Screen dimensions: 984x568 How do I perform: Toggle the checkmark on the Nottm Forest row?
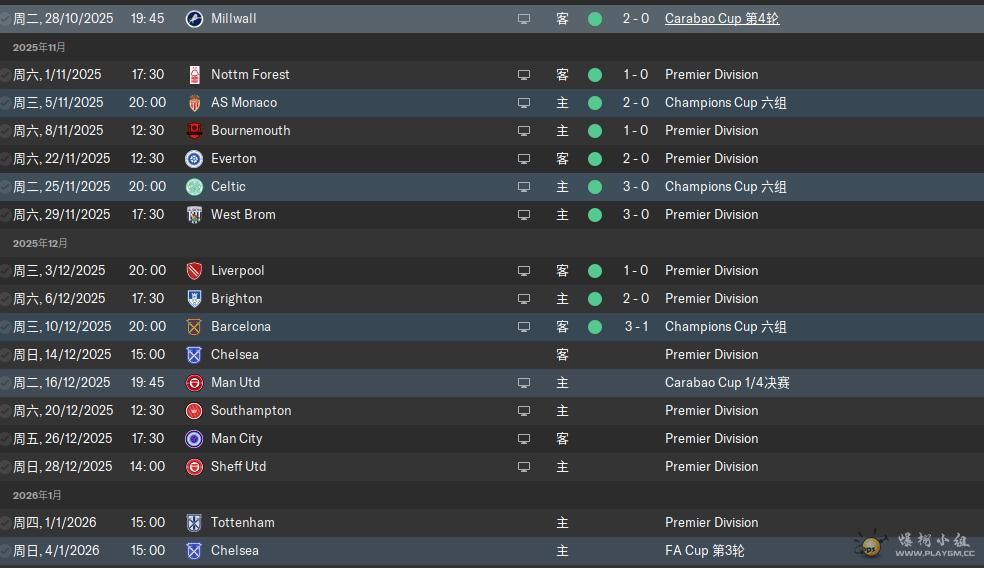pyautogui.click(x=6, y=75)
